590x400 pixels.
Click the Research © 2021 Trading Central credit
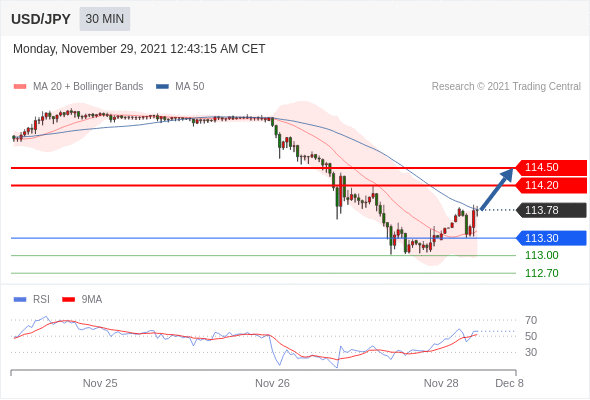[506, 87]
